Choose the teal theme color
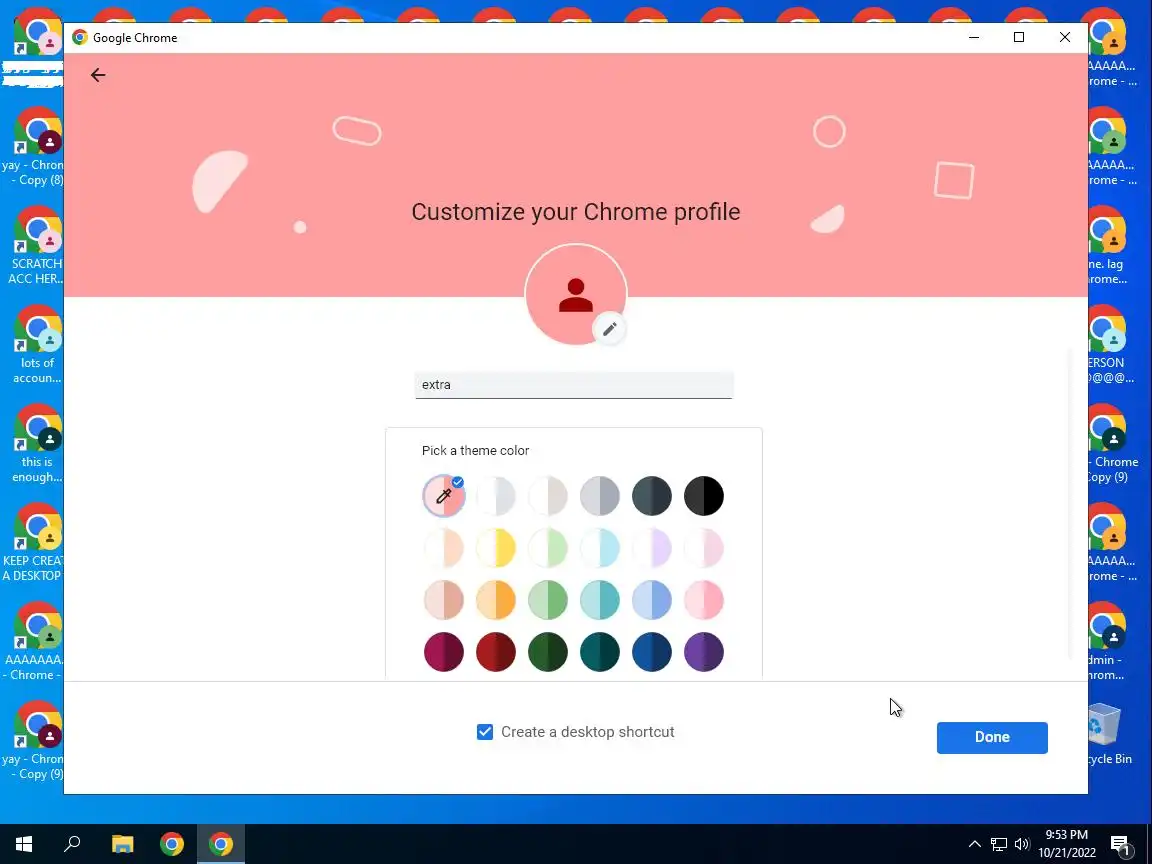This screenshot has height=864, width=1152. tap(600, 600)
